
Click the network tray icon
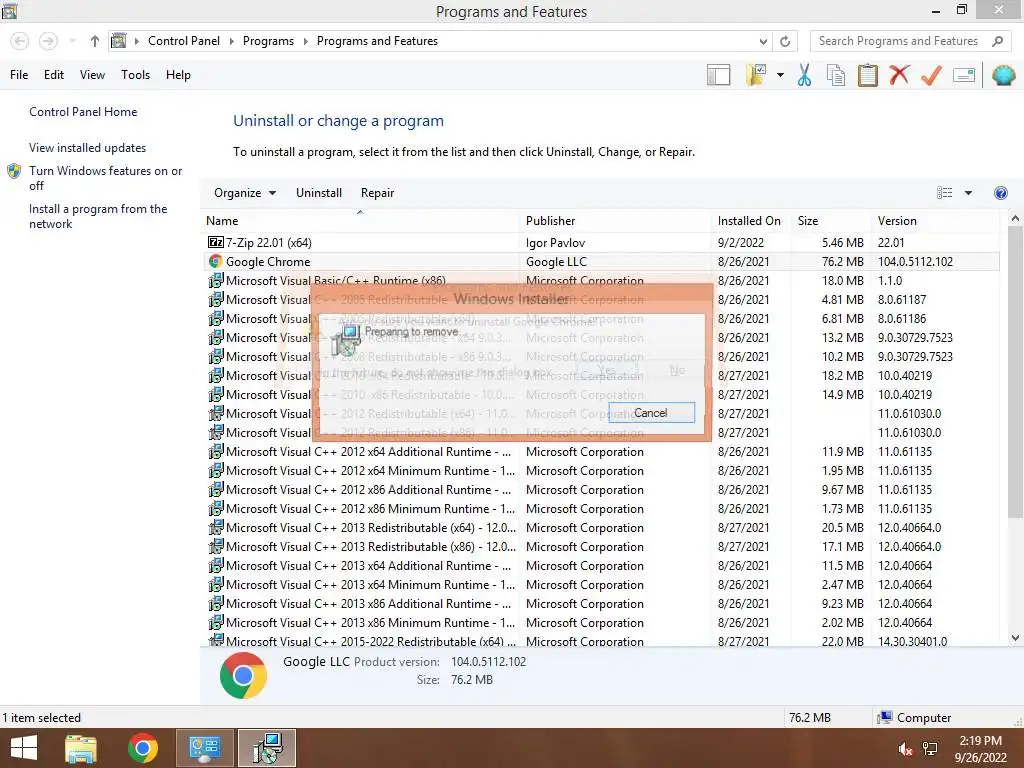(x=929, y=749)
